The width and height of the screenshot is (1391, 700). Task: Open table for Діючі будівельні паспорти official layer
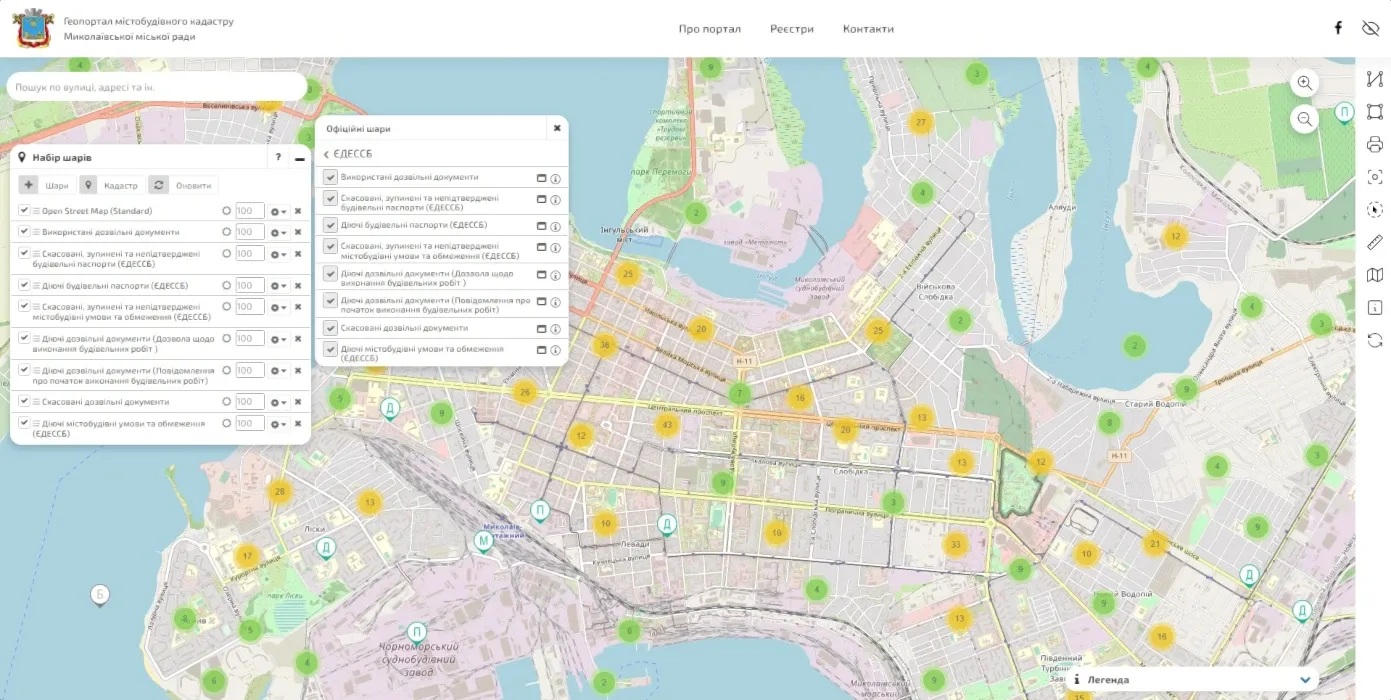coord(542,226)
